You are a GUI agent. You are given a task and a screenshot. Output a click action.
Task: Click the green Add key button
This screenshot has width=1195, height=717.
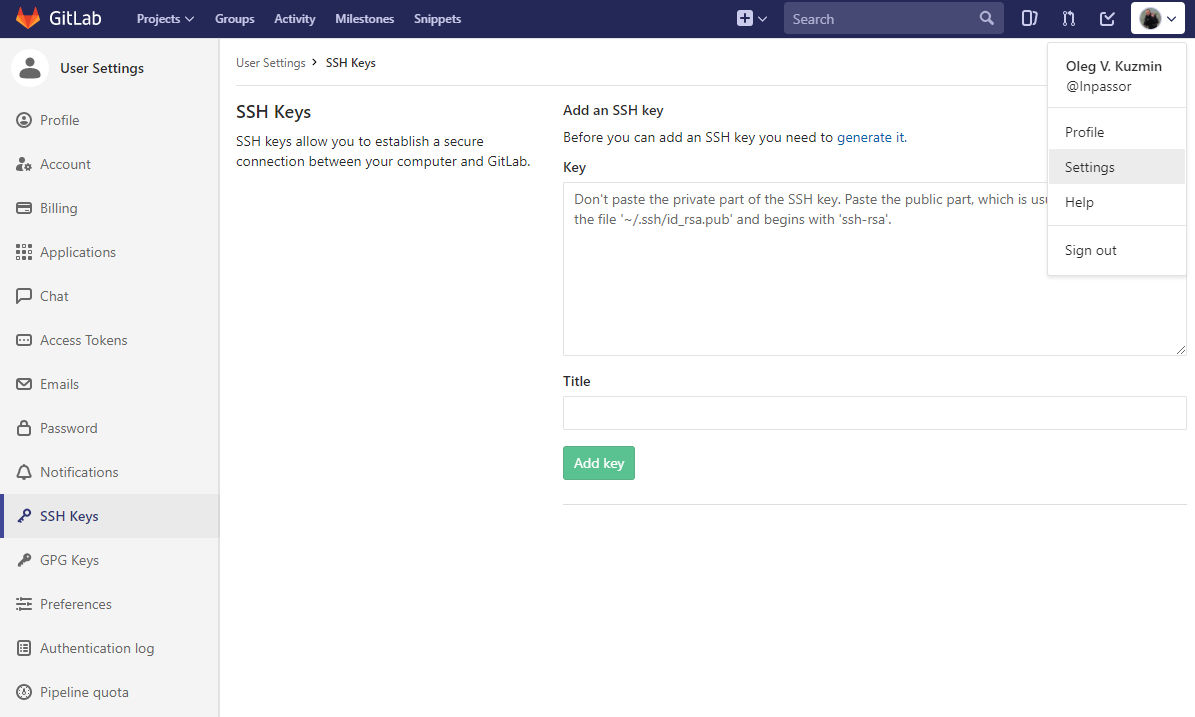tap(599, 463)
